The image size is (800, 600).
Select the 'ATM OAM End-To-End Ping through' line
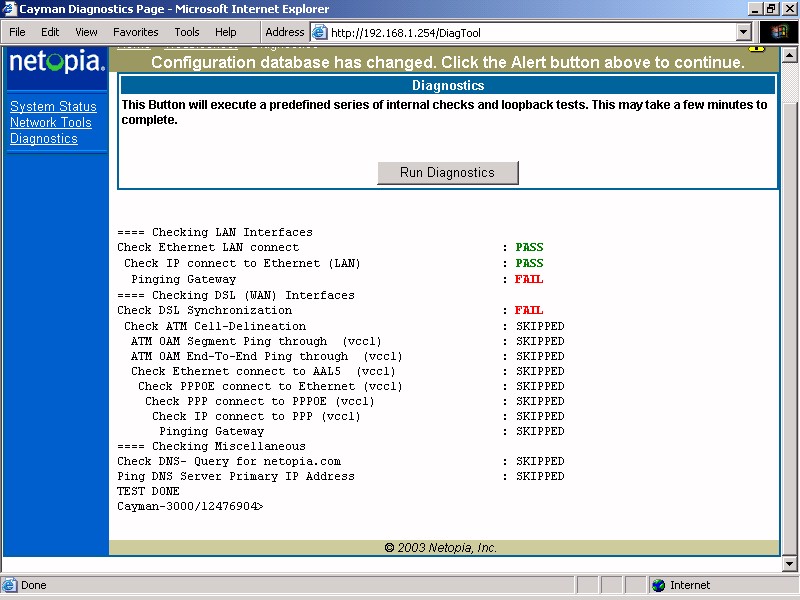pyautogui.click(x=267, y=356)
